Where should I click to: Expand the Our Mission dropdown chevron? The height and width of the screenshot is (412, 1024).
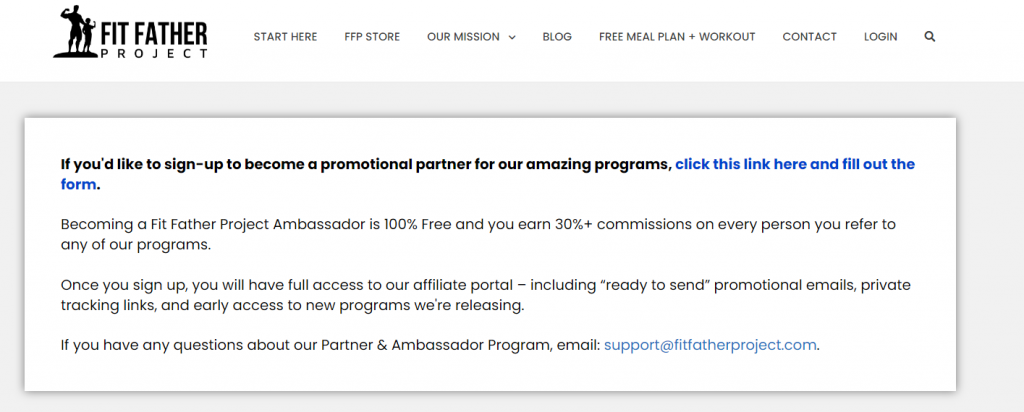[512, 38]
